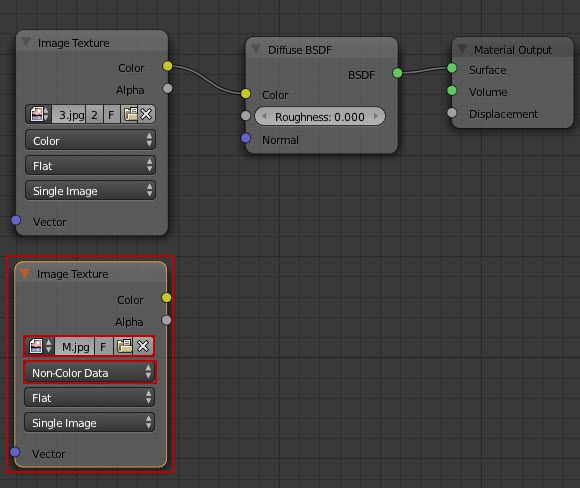580x488 pixels.
Task: Unlink M.jpg image with X icon
Action: (x=143, y=347)
